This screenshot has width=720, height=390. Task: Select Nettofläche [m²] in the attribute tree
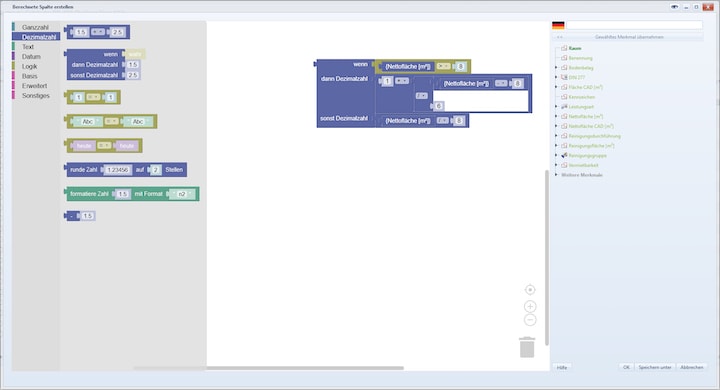[x=586, y=116]
